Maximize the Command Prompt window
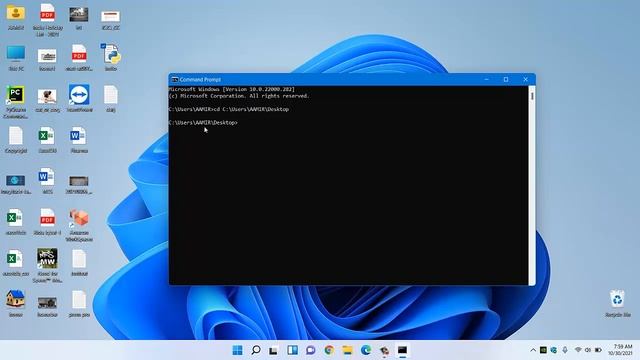This screenshot has height=360, width=640. pyautogui.click(x=506, y=80)
